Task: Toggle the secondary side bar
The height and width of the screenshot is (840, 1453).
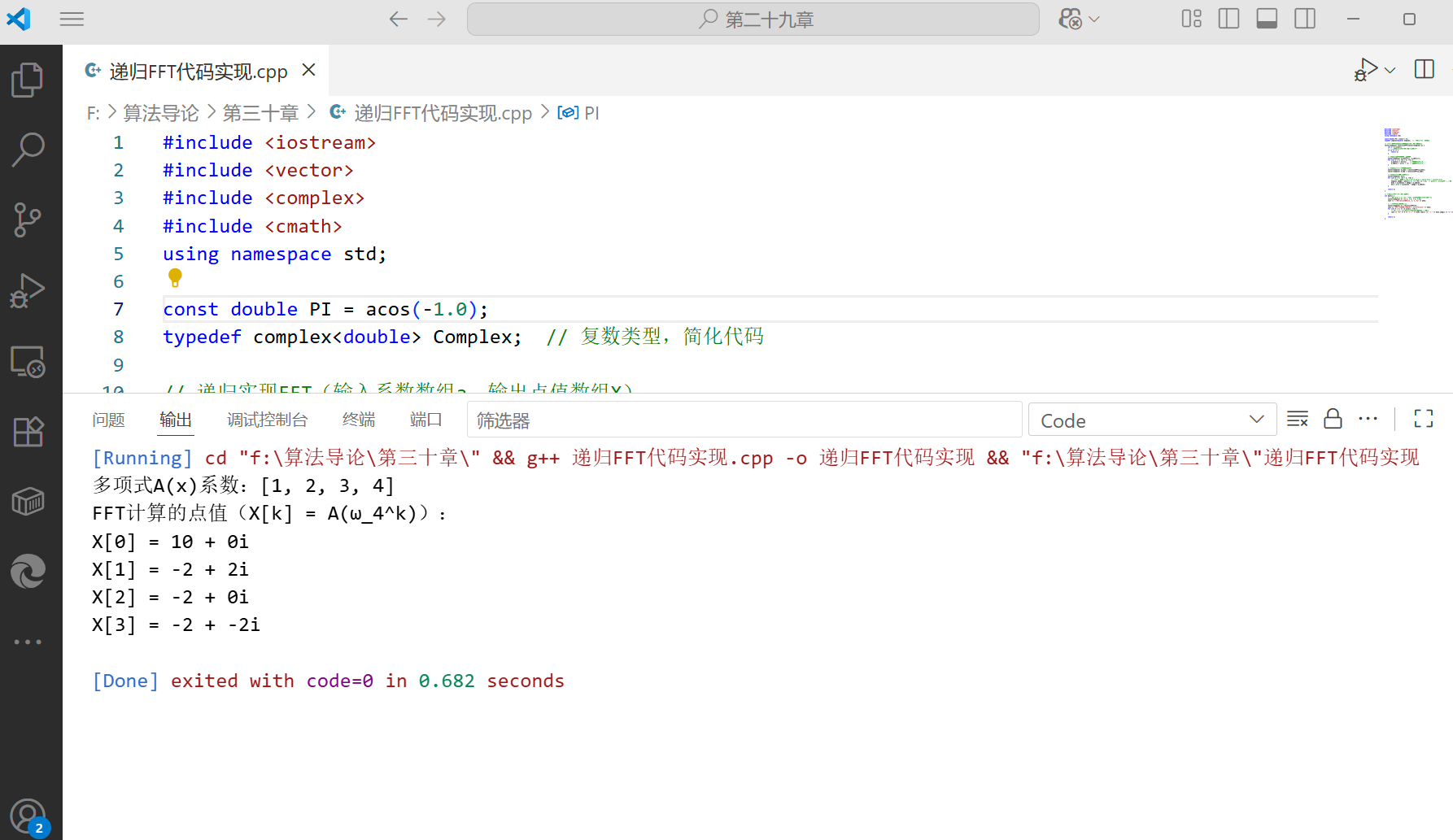Action: 1305,19
